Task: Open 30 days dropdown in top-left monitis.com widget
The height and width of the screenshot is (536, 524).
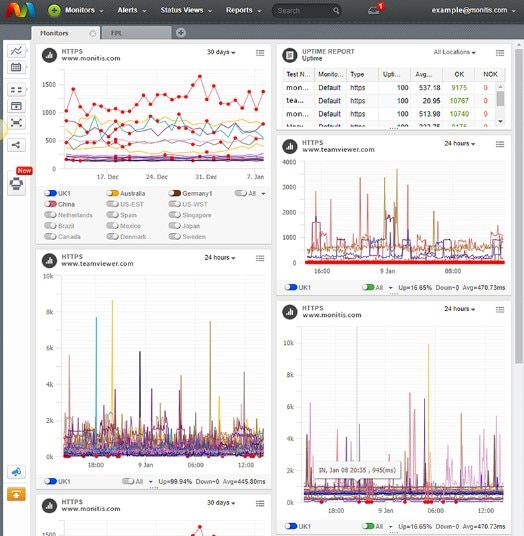Action: click(221, 52)
